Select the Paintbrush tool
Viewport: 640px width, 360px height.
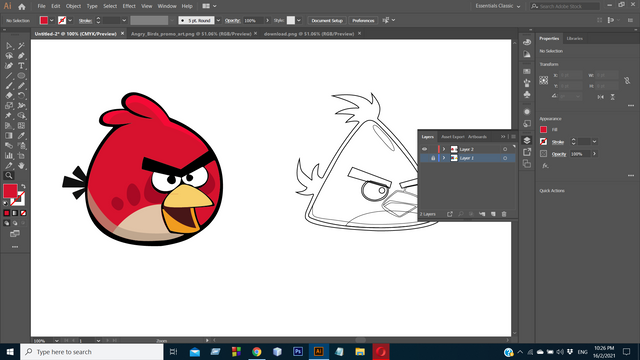tap(9, 86)
